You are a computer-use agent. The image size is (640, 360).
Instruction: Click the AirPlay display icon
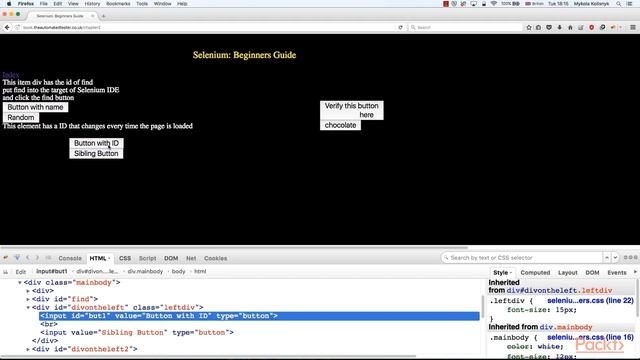pos(473,4)
